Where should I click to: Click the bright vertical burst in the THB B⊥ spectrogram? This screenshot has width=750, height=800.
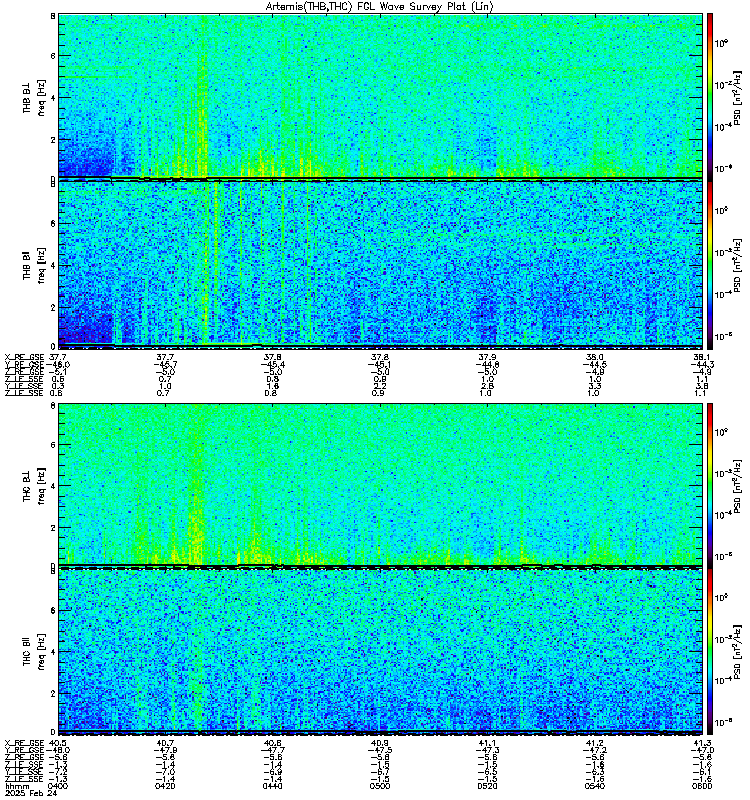tap(203, 97)
